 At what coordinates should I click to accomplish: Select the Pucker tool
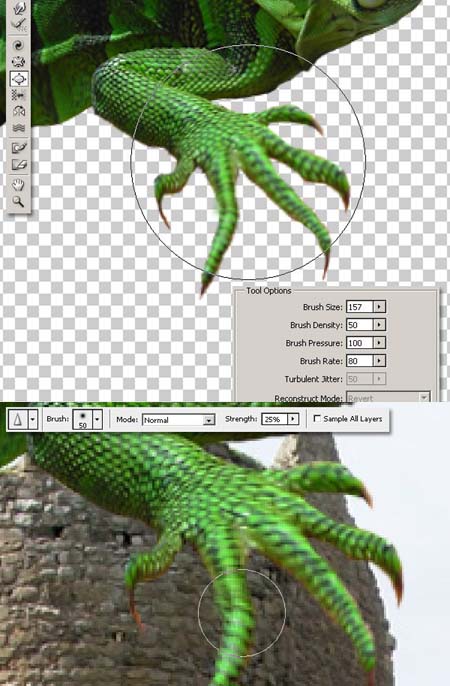coord(19,62)
